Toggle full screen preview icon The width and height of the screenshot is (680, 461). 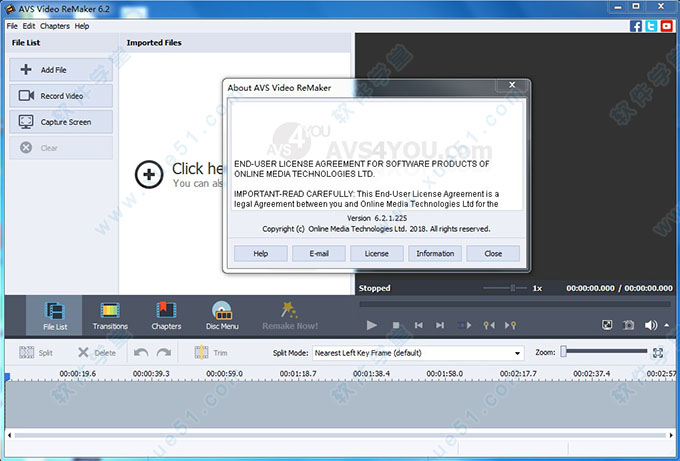click(x=607, y=325)
